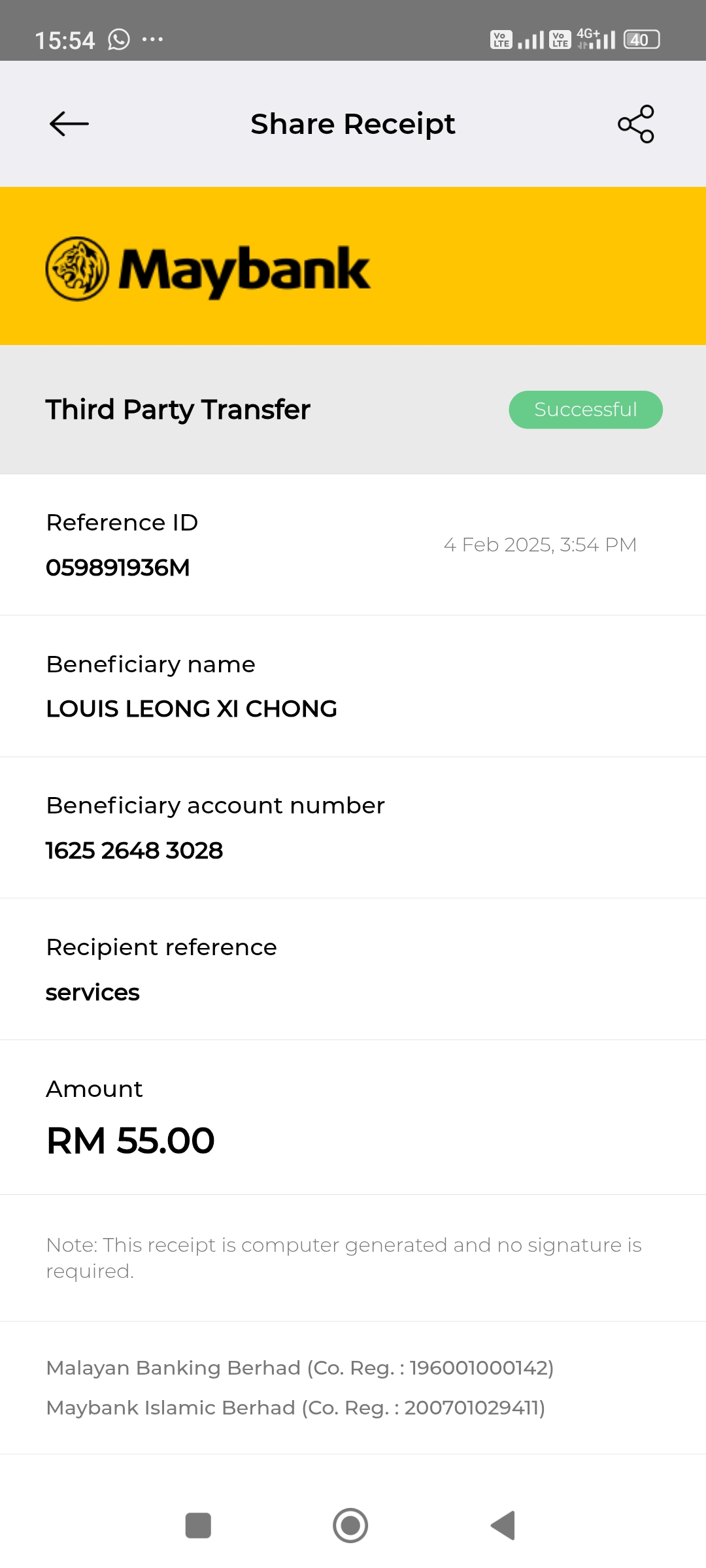706x1568 pixels.
Task: Tap the Third Party Transfer heading
Action: (178, 410)
